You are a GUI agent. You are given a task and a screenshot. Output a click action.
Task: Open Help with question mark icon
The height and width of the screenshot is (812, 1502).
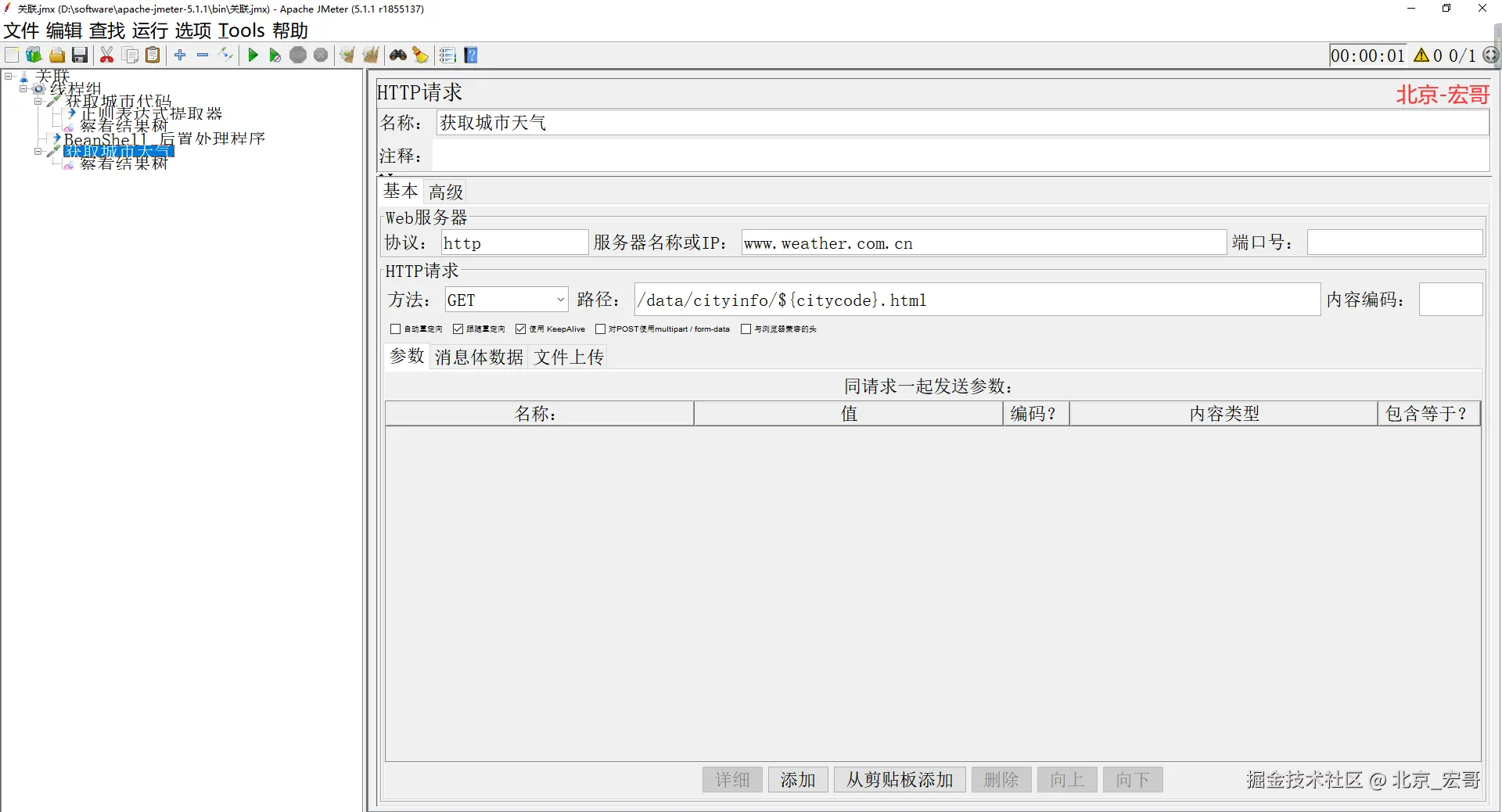click(471, 55)
